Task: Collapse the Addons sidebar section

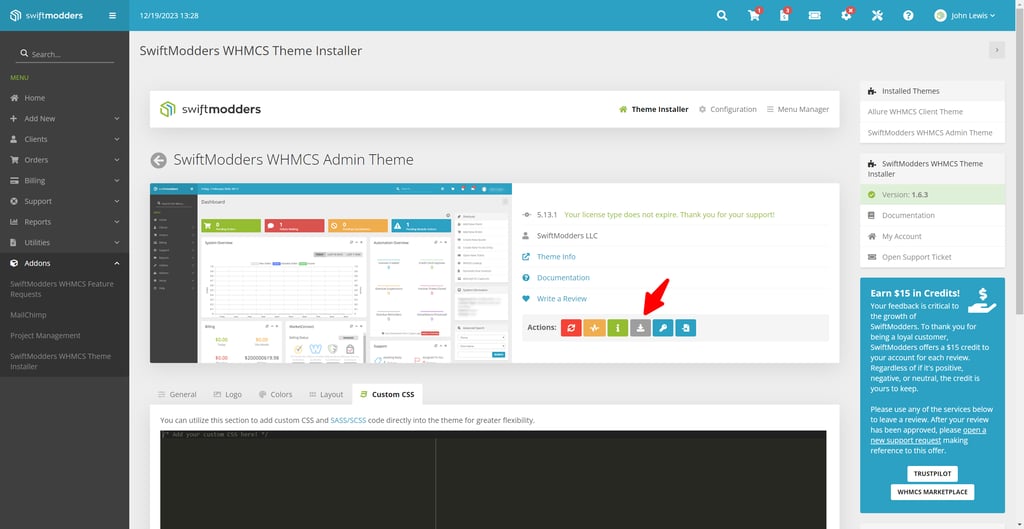Action: coord(64,263)
